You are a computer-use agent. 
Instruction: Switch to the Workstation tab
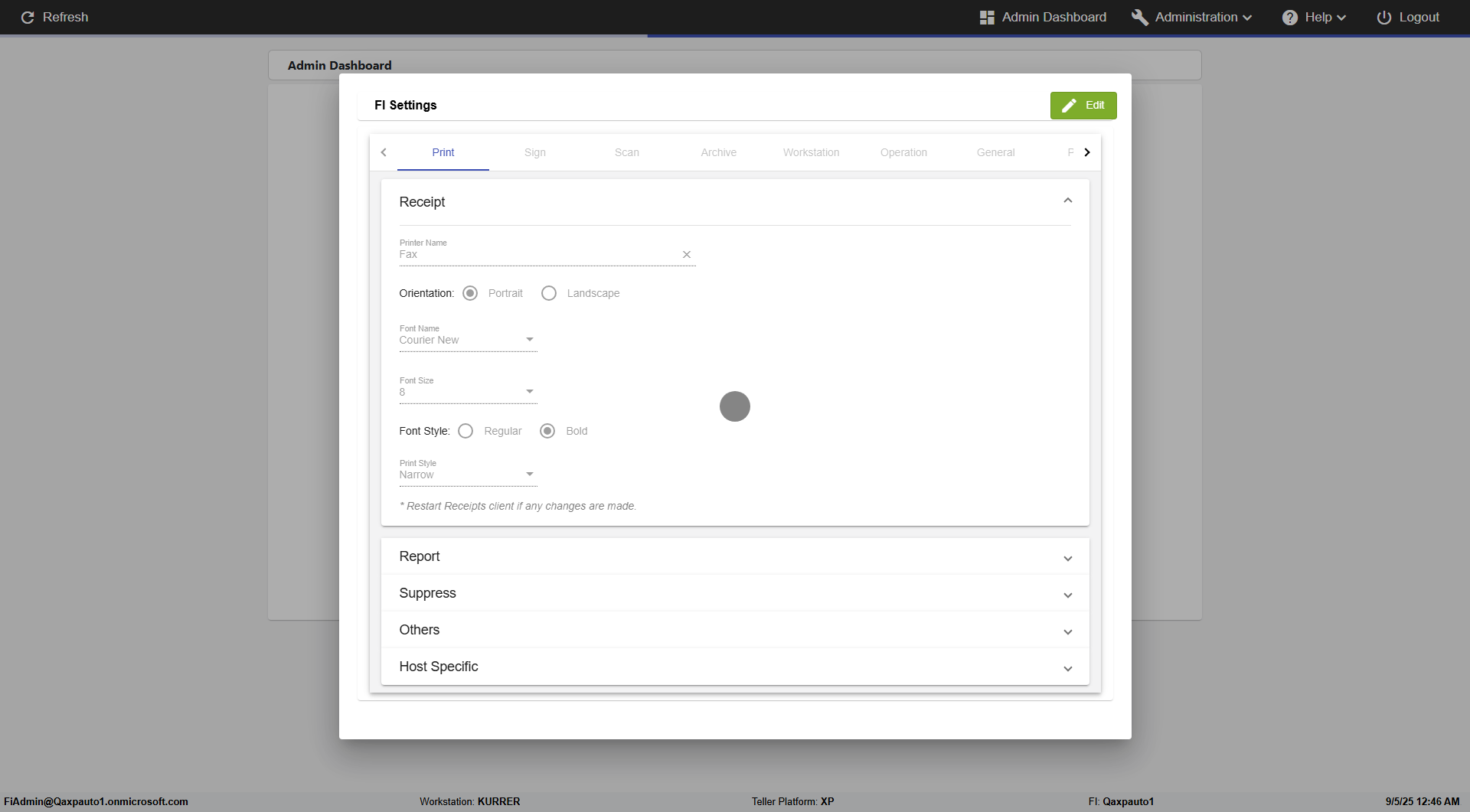click(x=812, y=152)
